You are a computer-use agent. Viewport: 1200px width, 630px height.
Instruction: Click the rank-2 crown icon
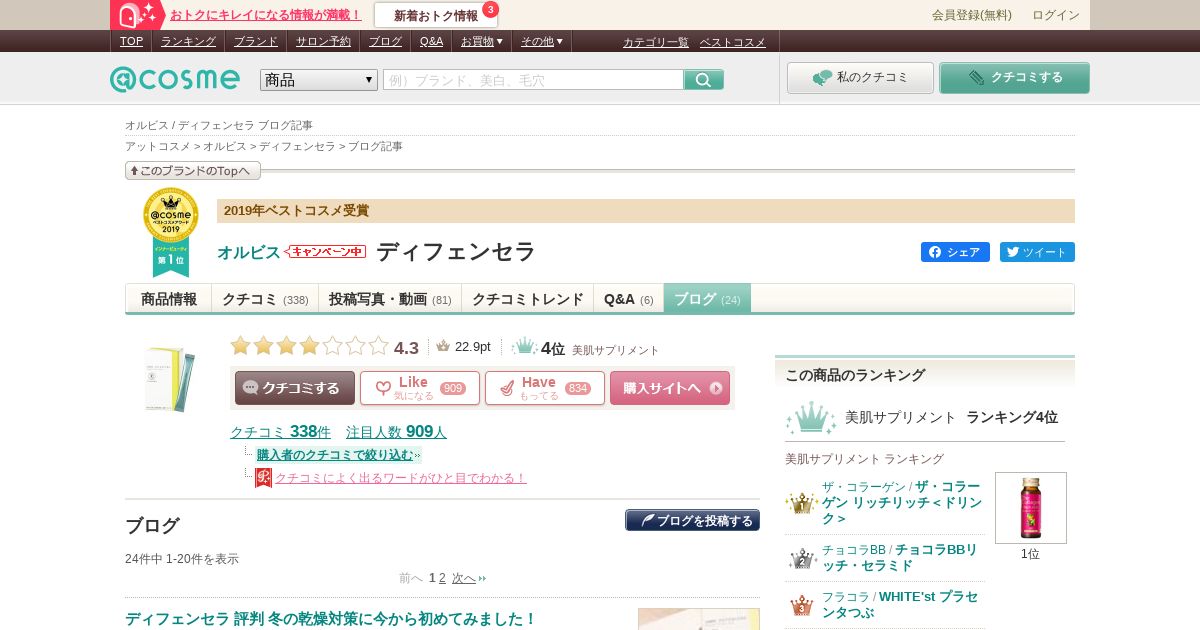(802, 558)
